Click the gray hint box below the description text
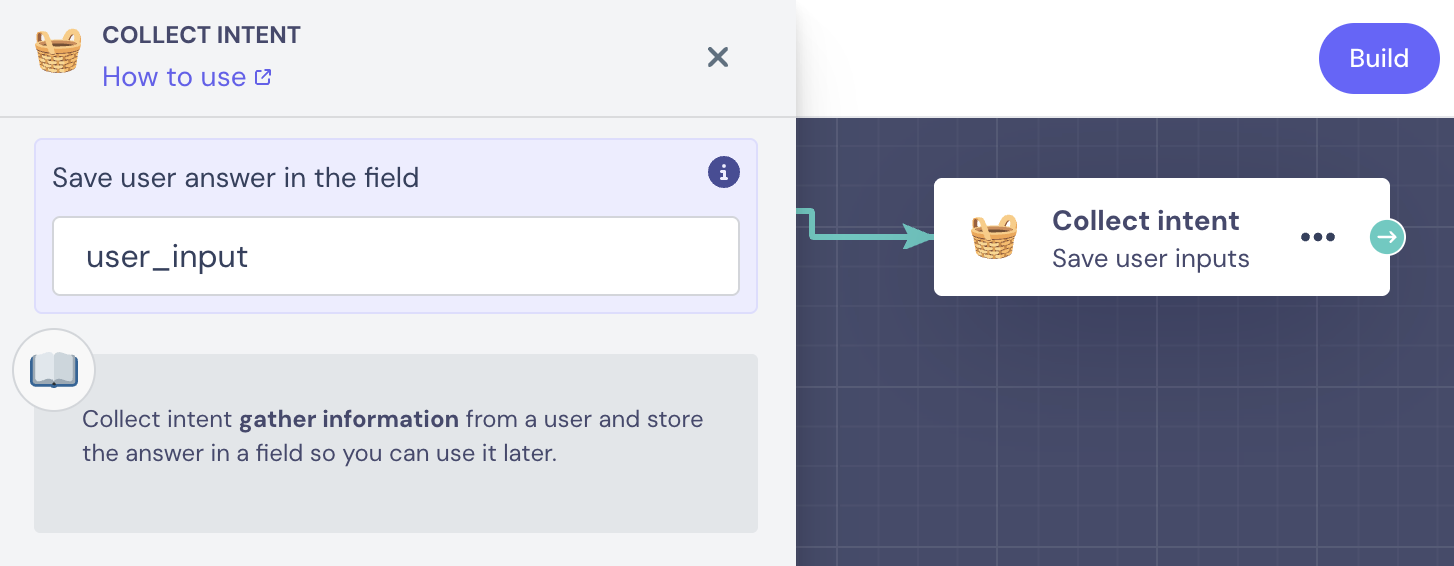Viewport: 1454px width, 566px height. click(x=395, y=500)
